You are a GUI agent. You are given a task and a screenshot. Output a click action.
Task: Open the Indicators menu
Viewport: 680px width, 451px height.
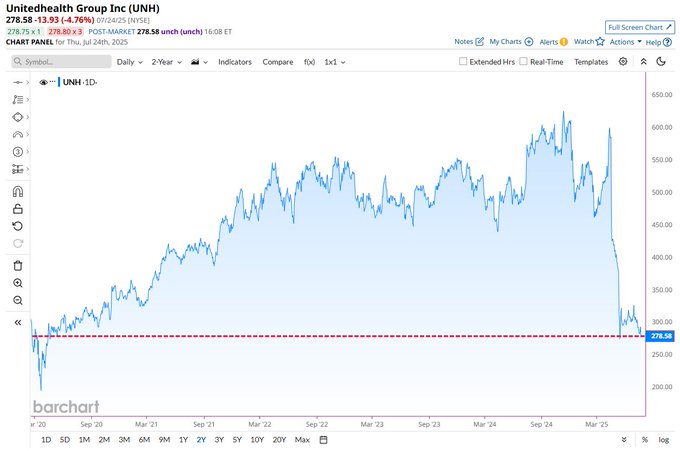coord(235,62)
